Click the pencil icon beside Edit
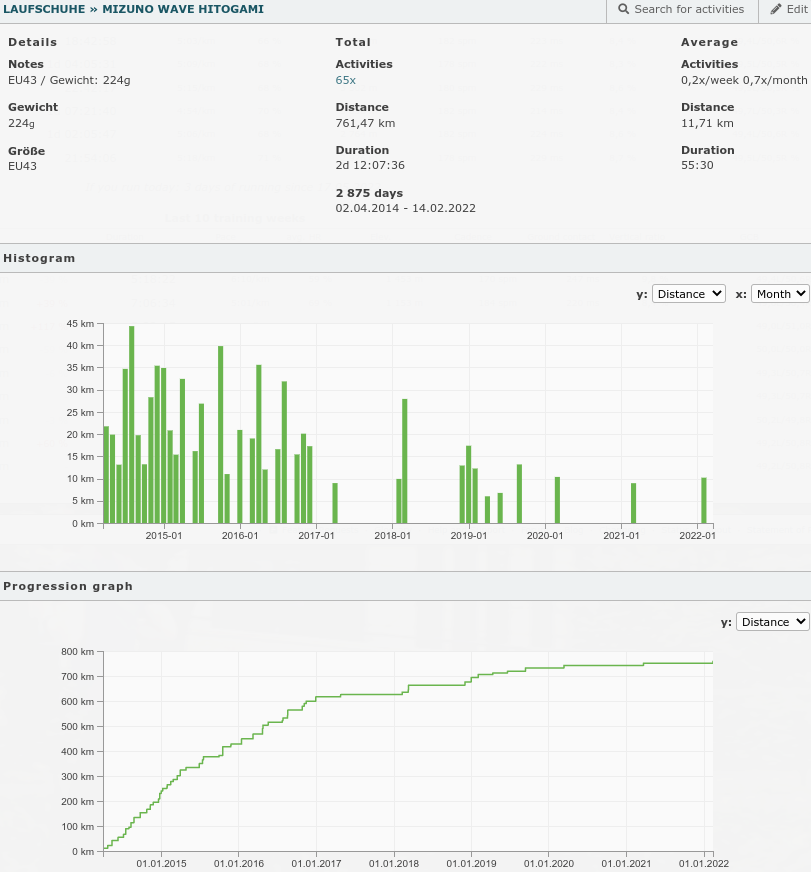The width and height of the screenshot is (811, 872). pyautogui.click(x=775, y=9)
